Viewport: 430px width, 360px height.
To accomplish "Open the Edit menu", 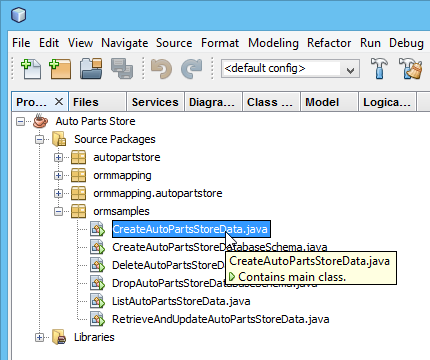I will click(49, 43).
